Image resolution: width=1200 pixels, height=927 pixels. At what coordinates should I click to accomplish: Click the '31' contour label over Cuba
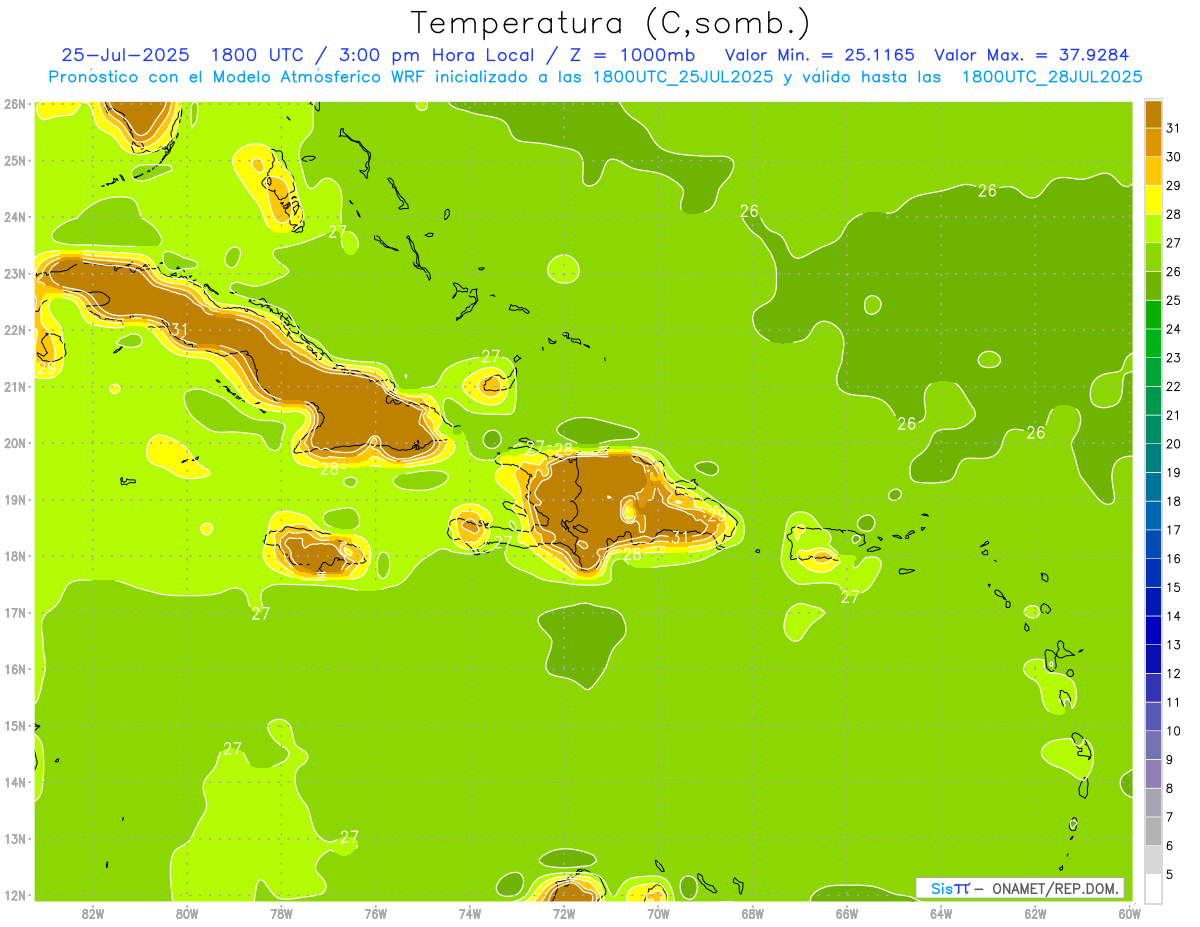pyautogui.click(x=180, y=330)
